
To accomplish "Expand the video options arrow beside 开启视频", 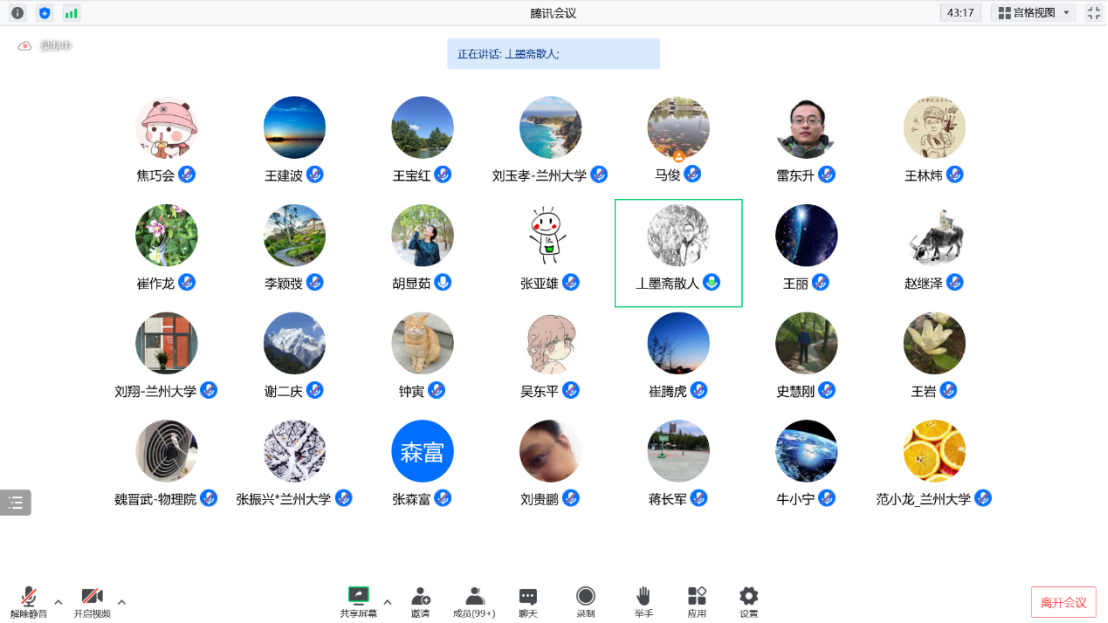I will (x=122, y=602).
